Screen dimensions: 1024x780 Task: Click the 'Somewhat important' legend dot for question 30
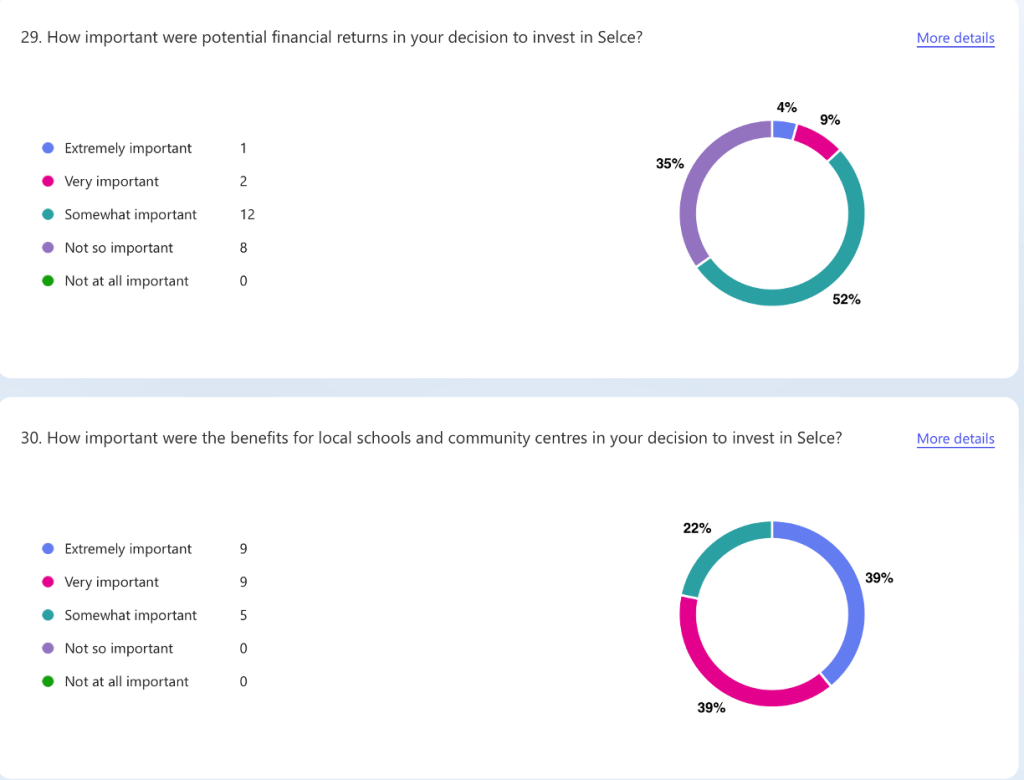(45, 615)
